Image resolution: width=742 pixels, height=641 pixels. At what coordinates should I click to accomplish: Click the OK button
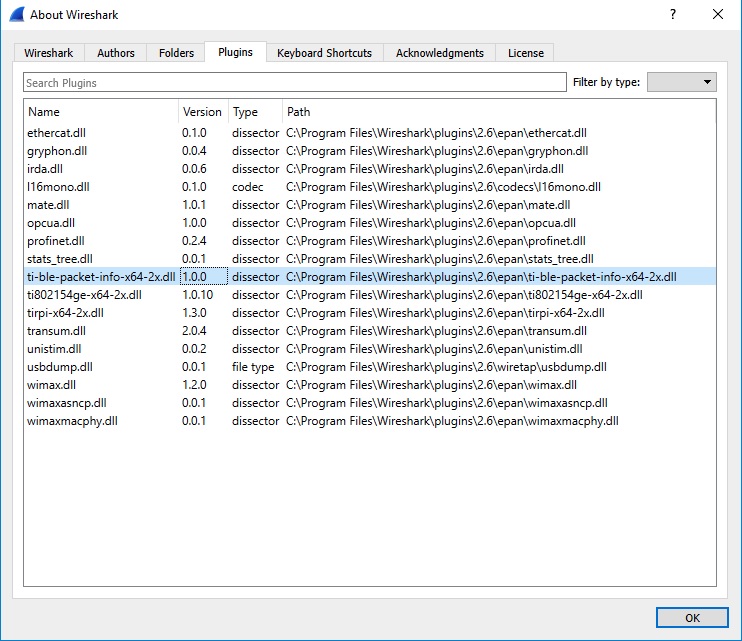692,618
